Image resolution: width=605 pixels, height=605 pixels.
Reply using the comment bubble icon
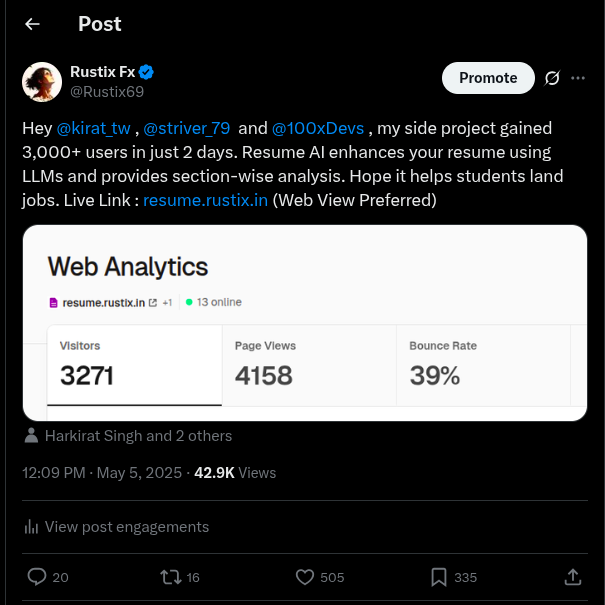point(37,577)
